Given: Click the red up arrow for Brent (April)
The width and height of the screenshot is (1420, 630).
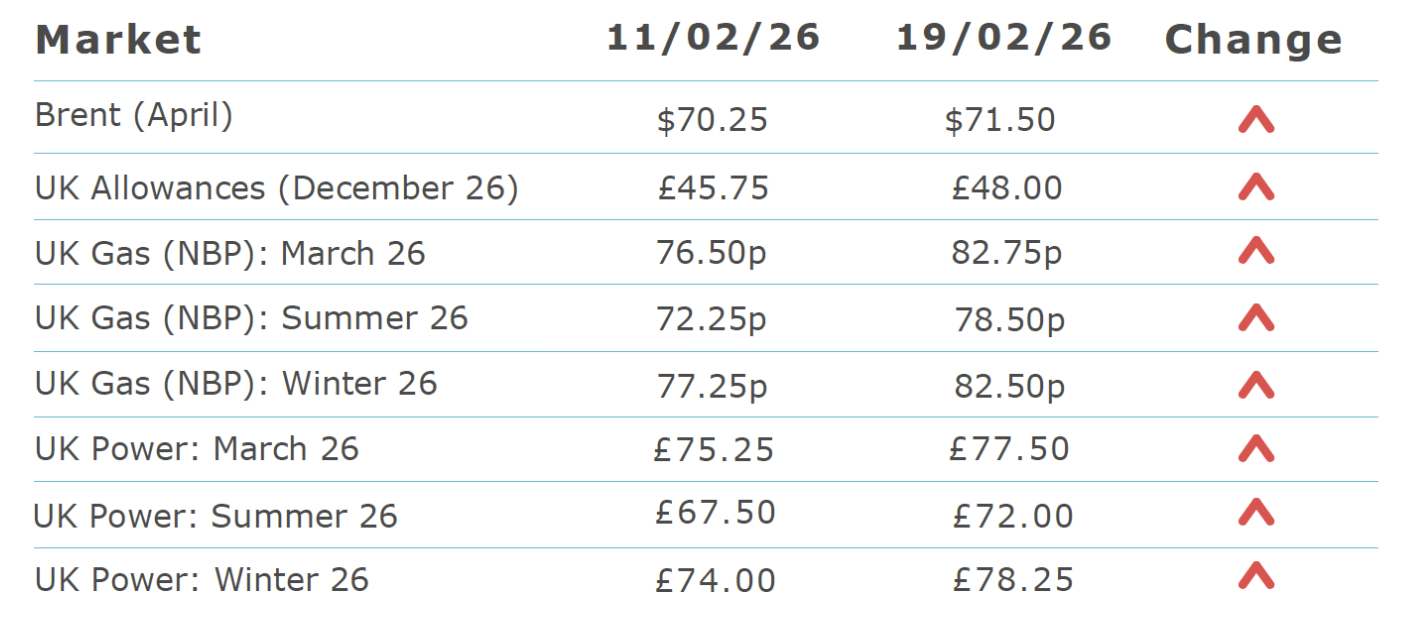Looking at the screenshot, I should point(1256,121).
